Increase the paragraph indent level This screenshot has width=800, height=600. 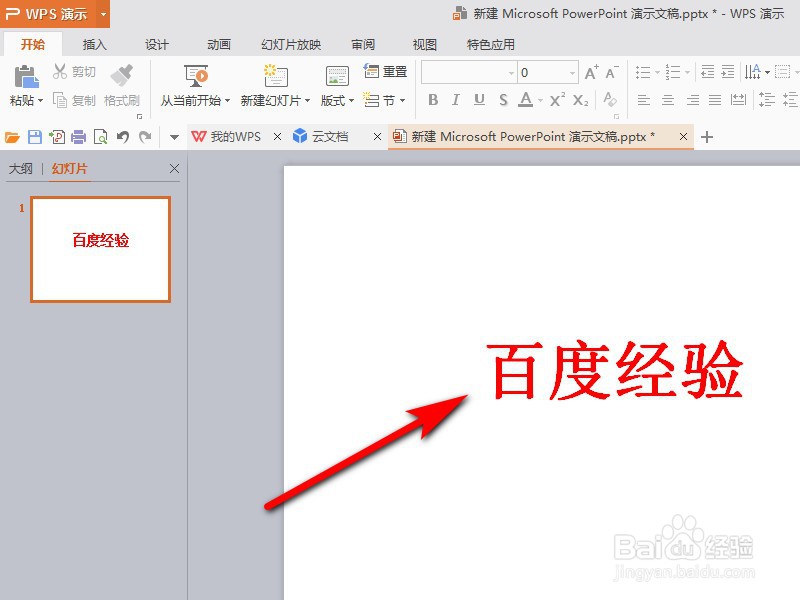click(x=728, y=72)
